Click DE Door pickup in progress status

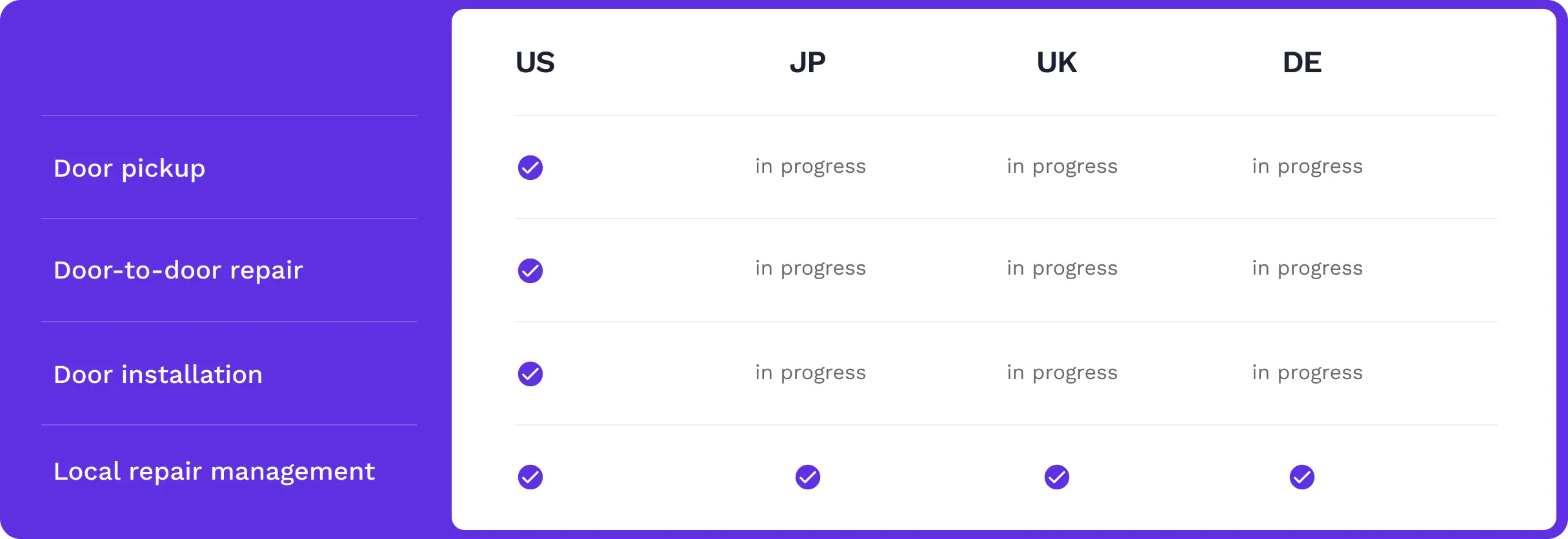coord(1307,166)
